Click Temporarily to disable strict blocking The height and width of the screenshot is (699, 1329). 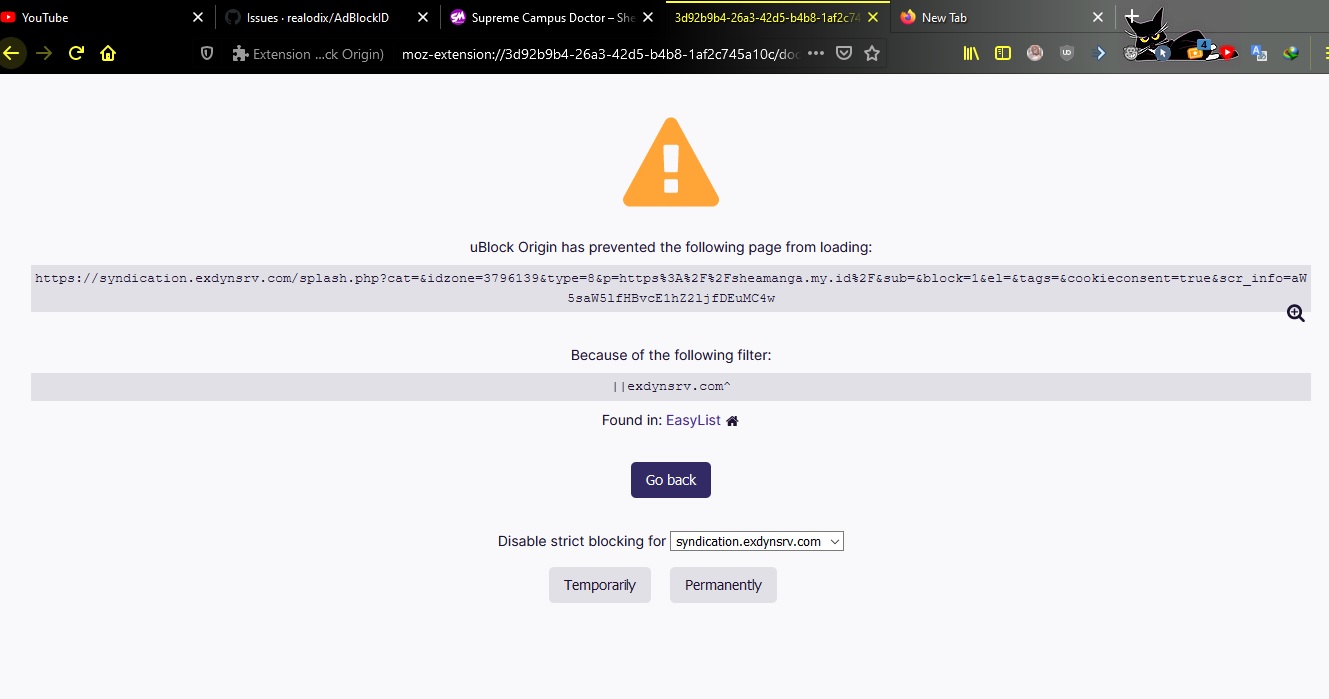[599, 584]
